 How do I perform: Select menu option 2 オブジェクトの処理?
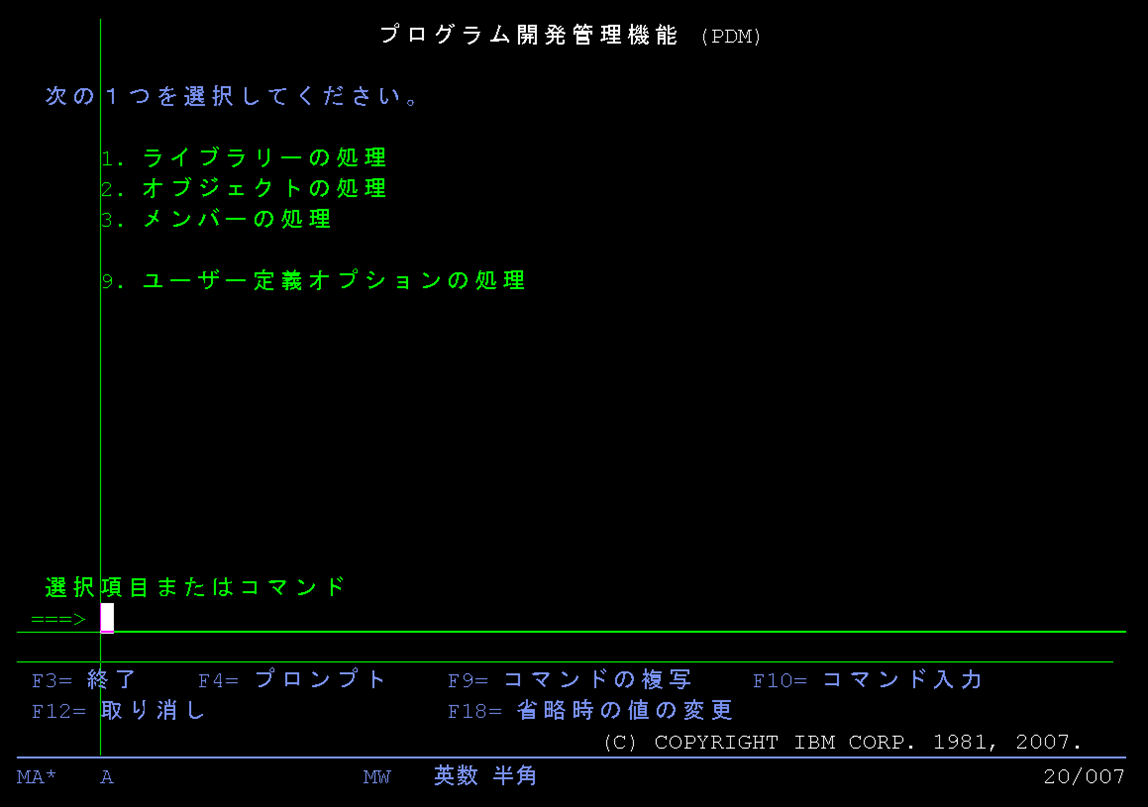tap(244, 188)
